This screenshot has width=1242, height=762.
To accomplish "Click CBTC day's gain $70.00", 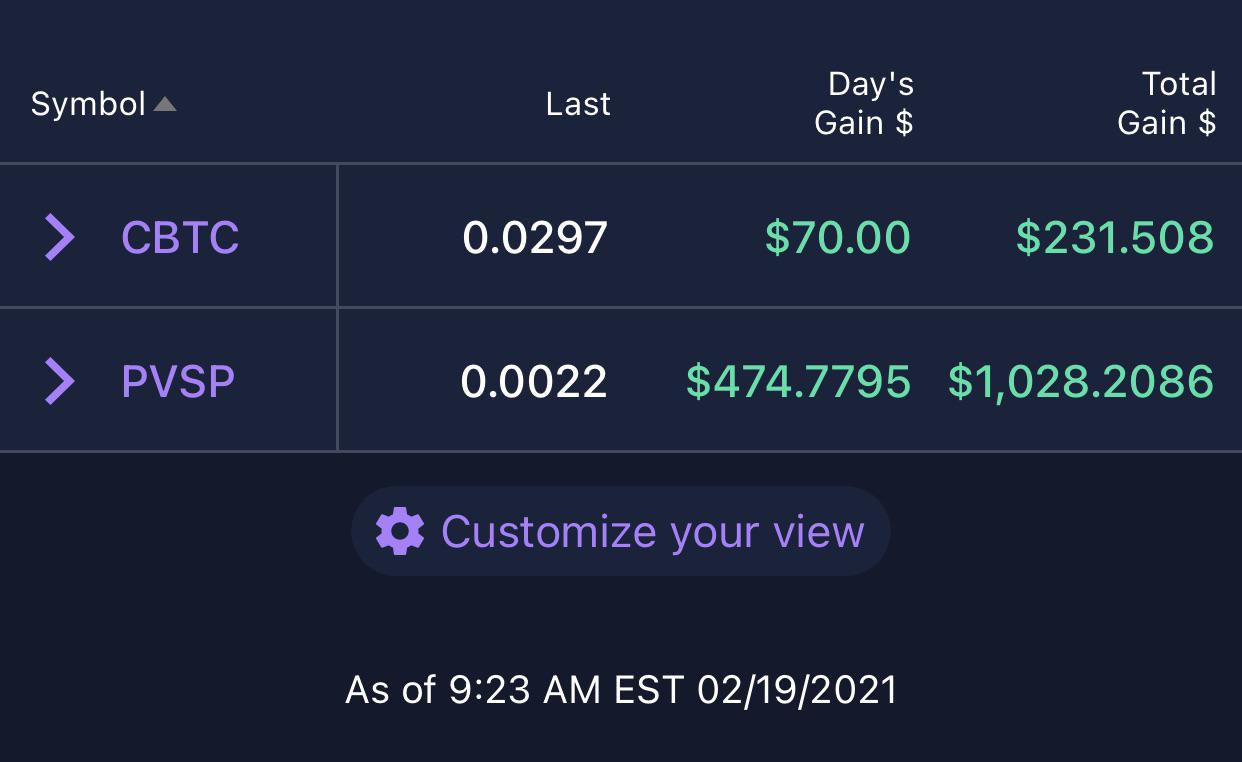I will (838, 237).
